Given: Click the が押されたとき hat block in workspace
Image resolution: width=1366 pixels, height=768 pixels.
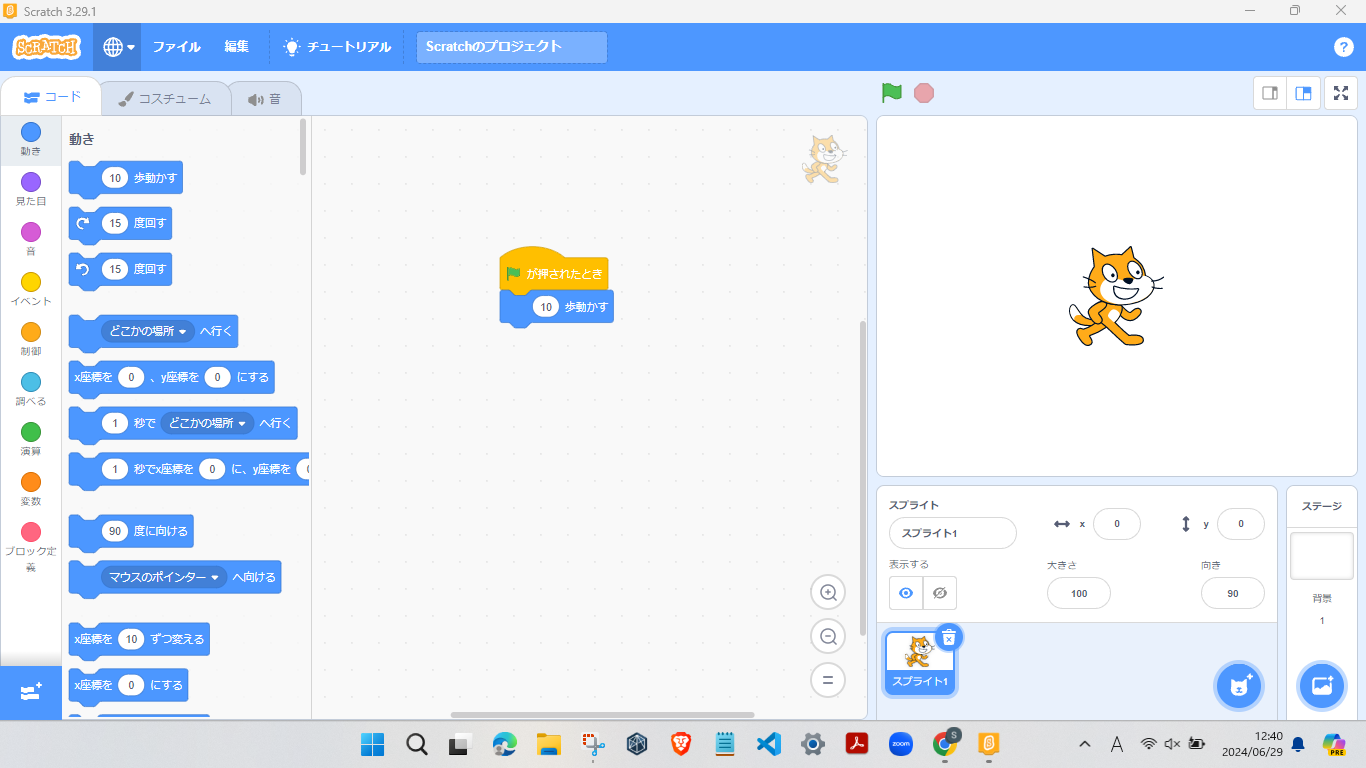Looking at the screenshot, I should tap(554, 269).
